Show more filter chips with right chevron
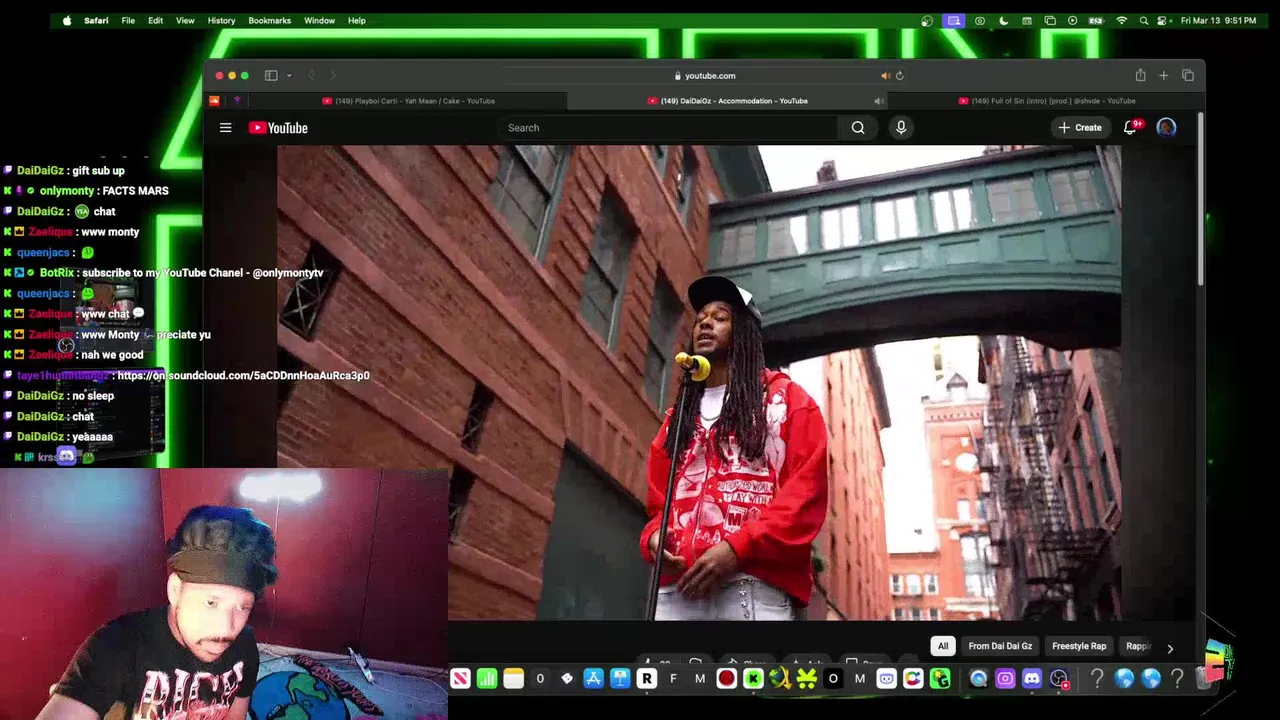This screenshot has height=720, width=1280. [x=1170, y=648]
